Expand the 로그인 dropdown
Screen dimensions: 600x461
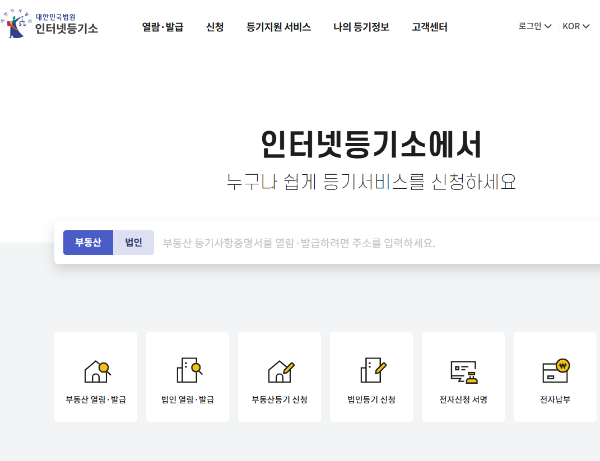[535, 26]
